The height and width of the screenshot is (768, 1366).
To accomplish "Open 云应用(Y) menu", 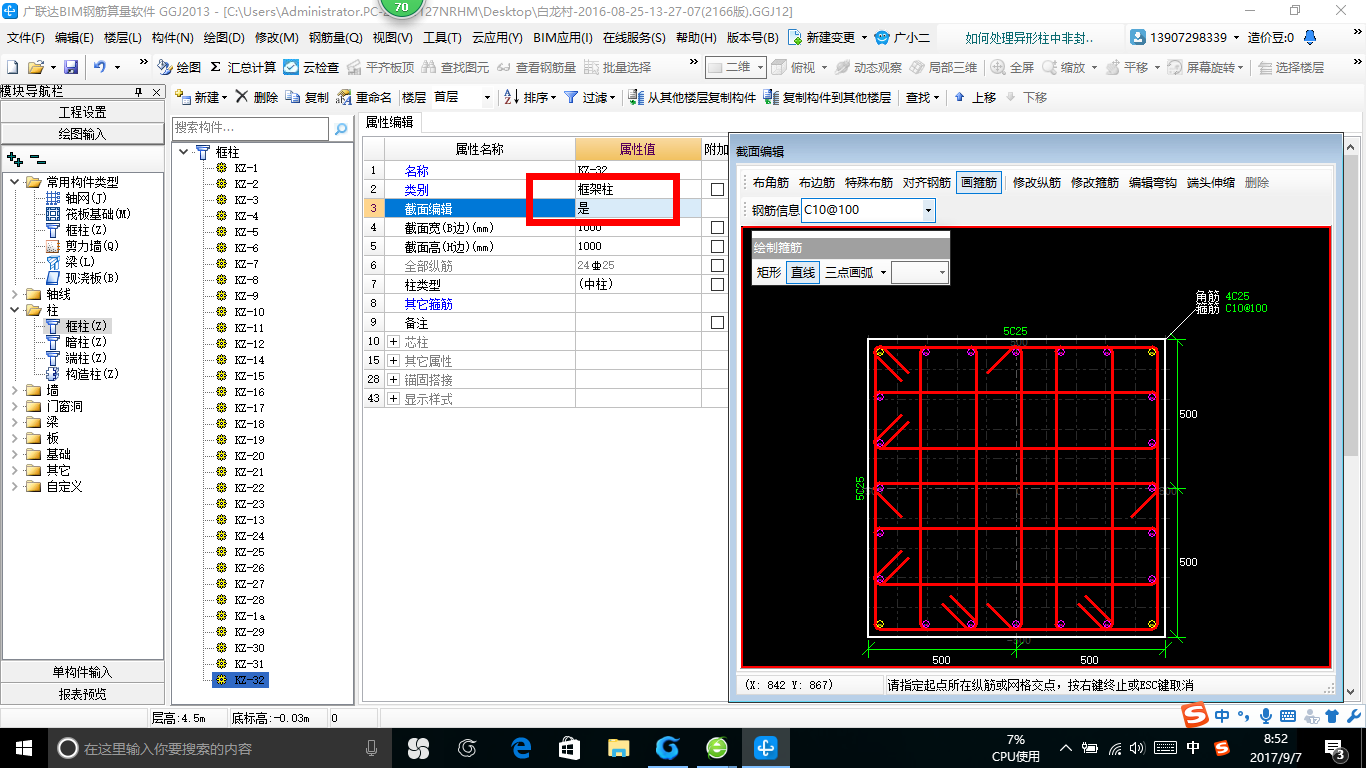I will coord(497,38).
